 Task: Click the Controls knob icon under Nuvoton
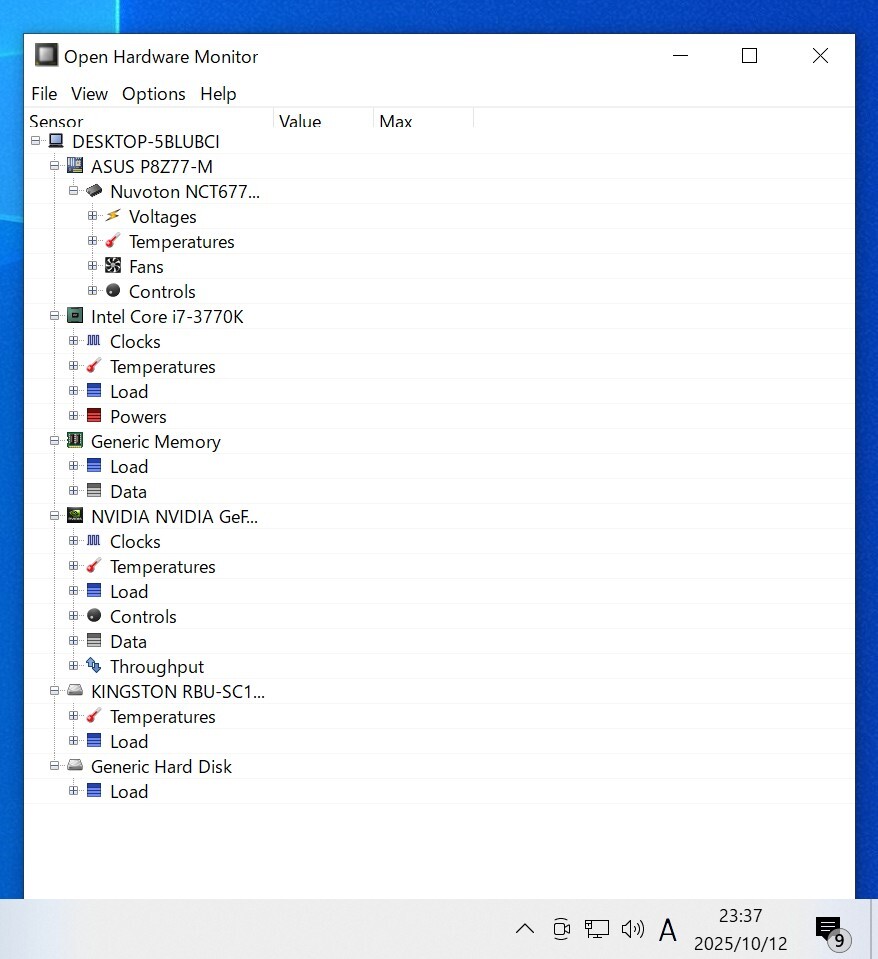113,291
